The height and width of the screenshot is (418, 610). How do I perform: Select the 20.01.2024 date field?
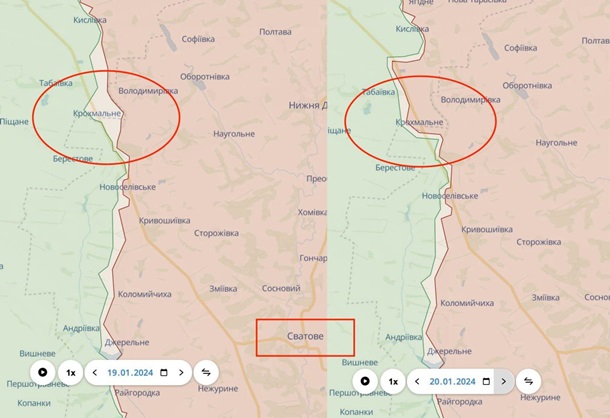(452, 381)
